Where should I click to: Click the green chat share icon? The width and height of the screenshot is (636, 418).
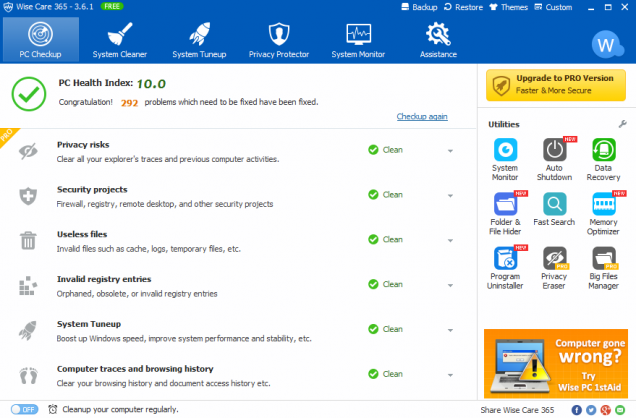(620, 410)
